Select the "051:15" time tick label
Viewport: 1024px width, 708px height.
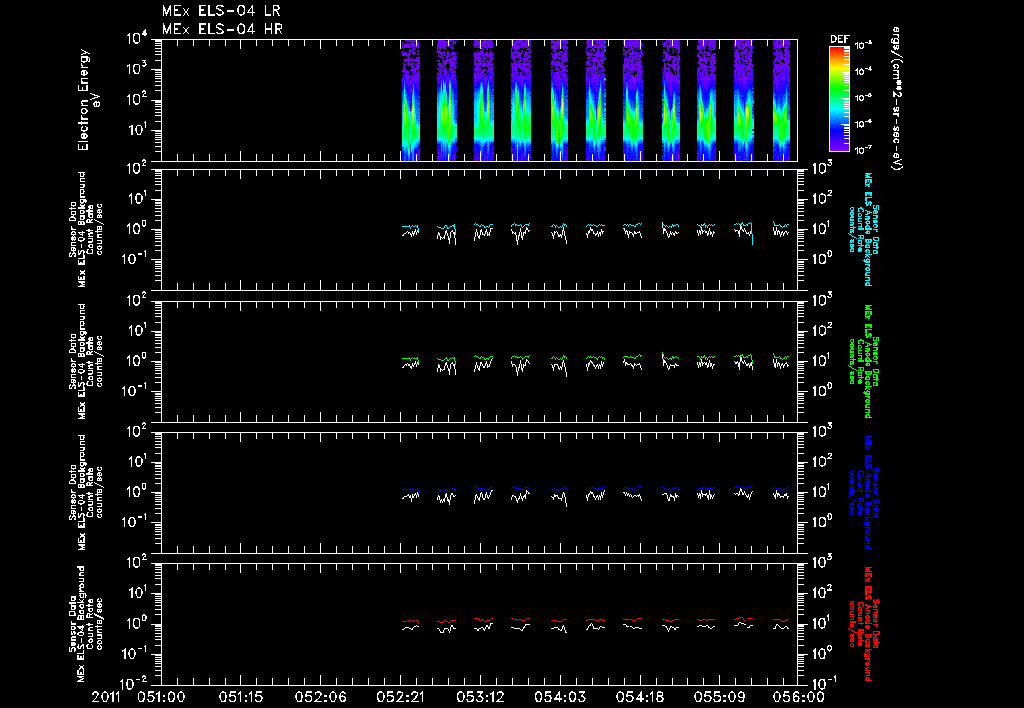(x=241, y=697)
